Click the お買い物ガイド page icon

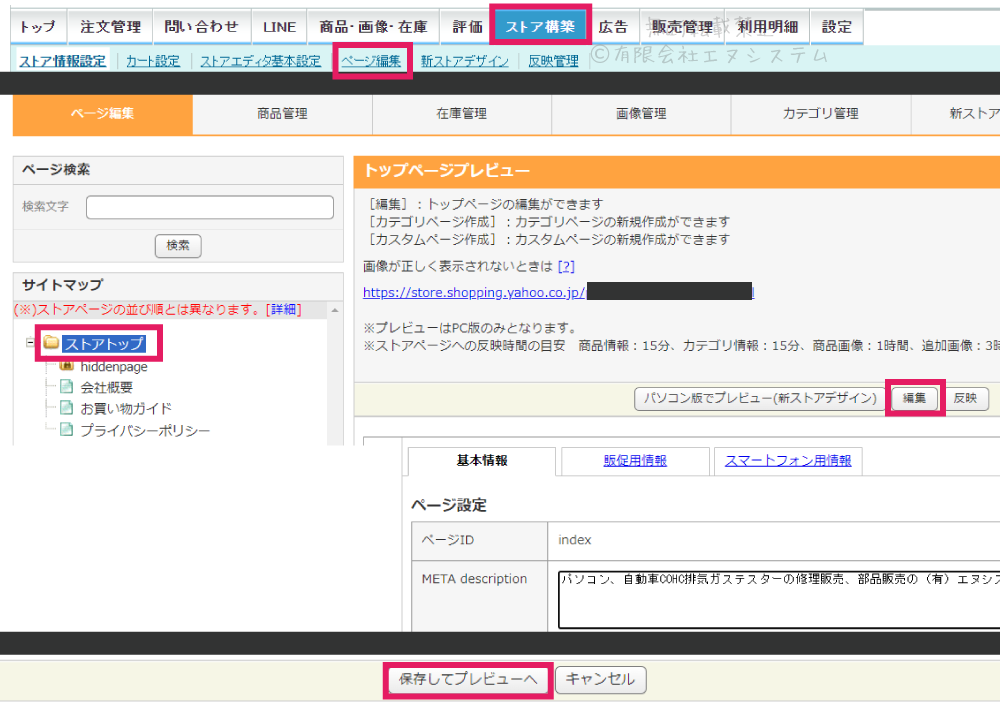(x=66, y=407)
